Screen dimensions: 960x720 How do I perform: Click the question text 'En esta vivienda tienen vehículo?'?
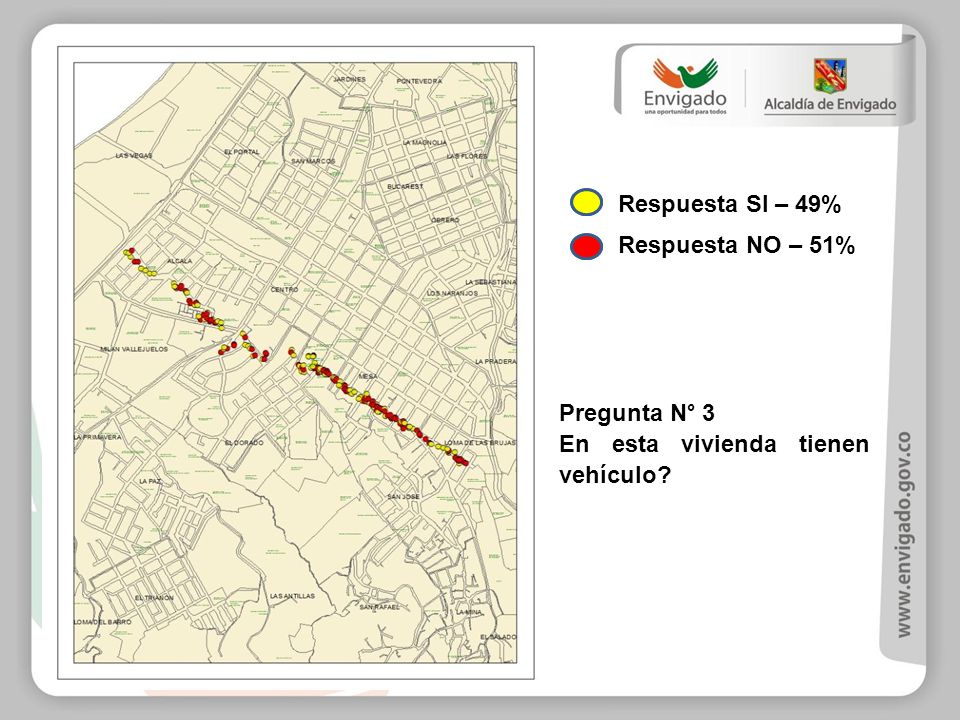tap(714, 459)
